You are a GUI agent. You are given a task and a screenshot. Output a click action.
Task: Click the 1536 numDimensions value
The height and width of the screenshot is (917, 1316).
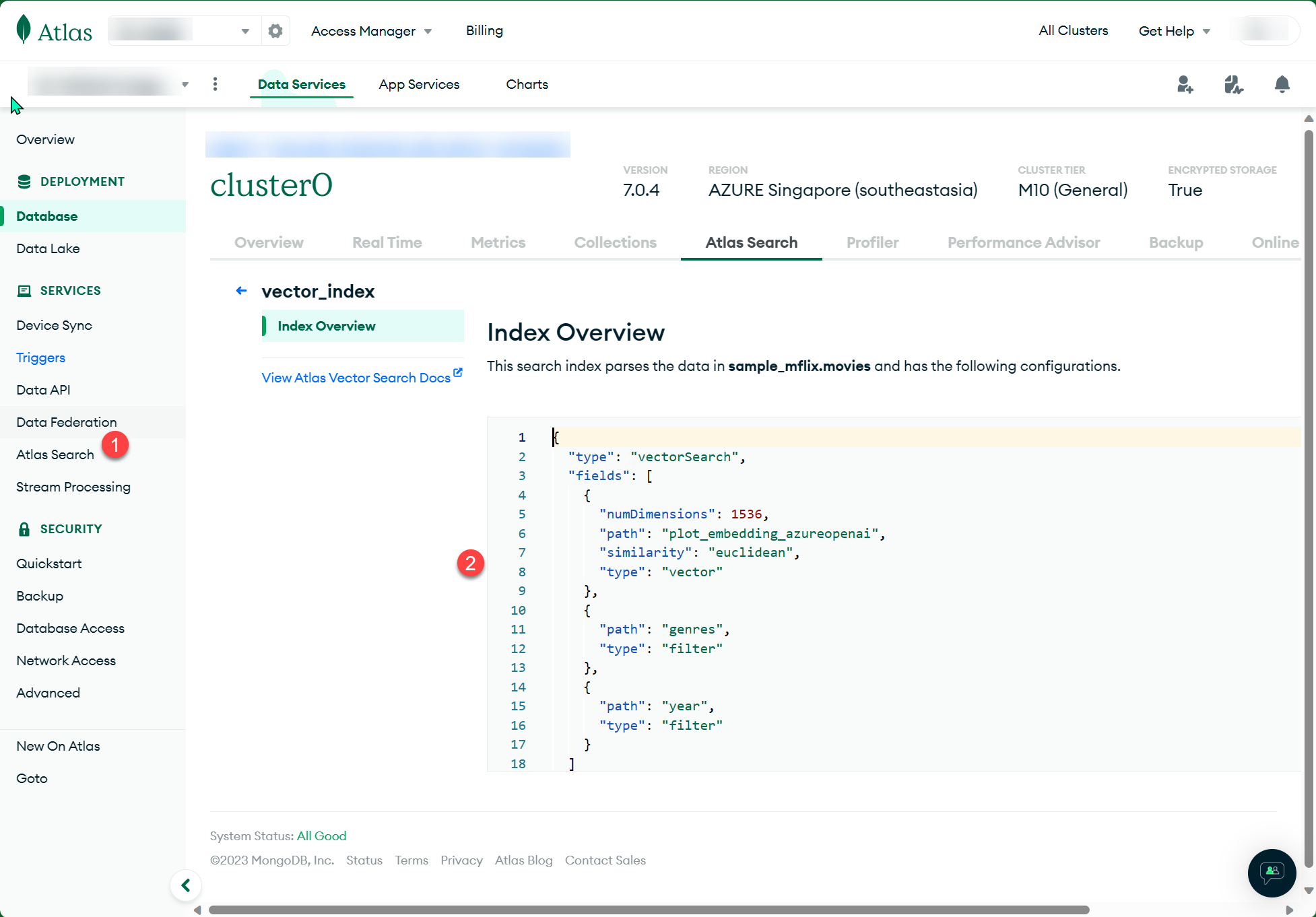(x=746, y=514)
